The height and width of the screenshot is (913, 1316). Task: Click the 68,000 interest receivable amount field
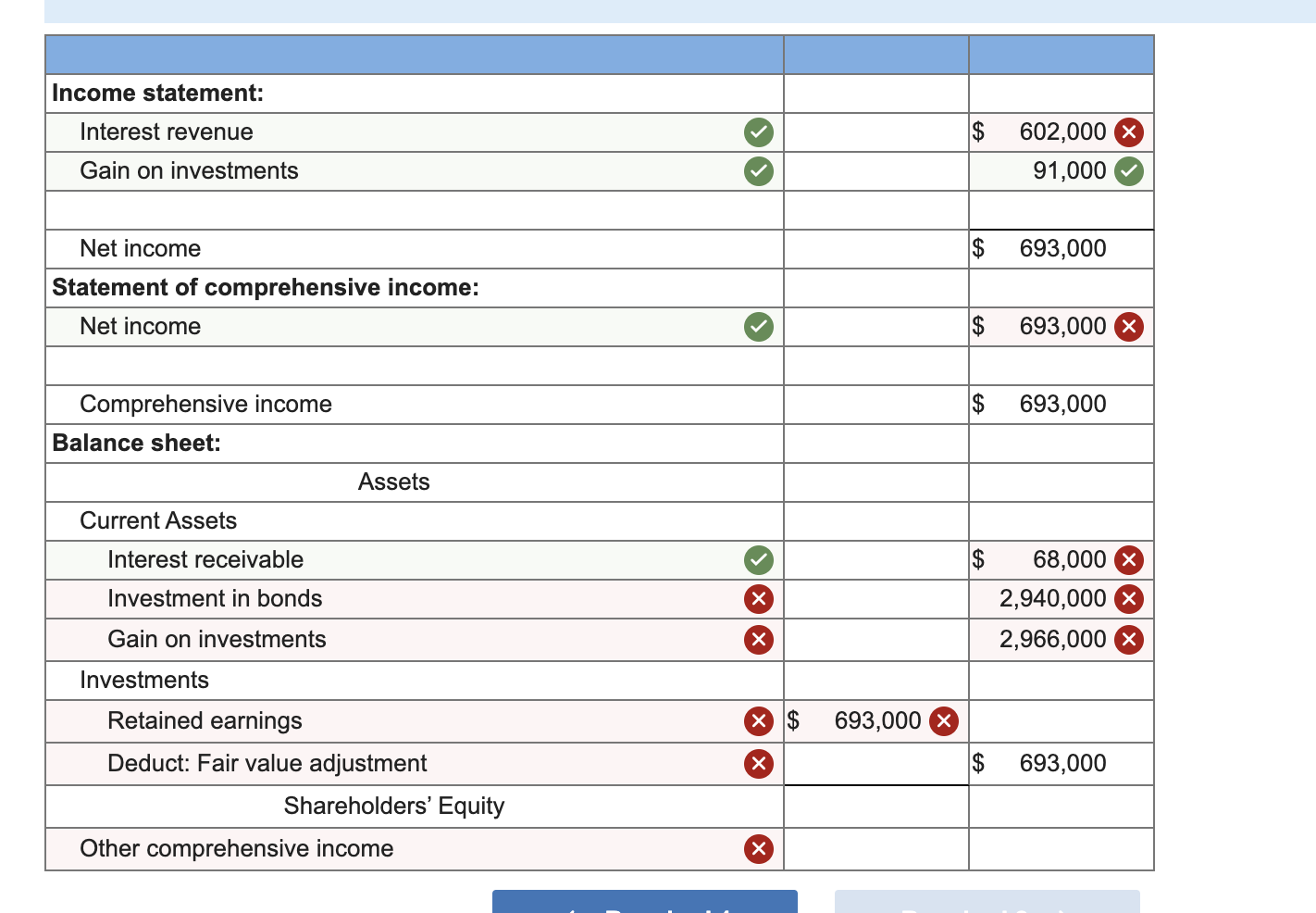(1061, 560)
